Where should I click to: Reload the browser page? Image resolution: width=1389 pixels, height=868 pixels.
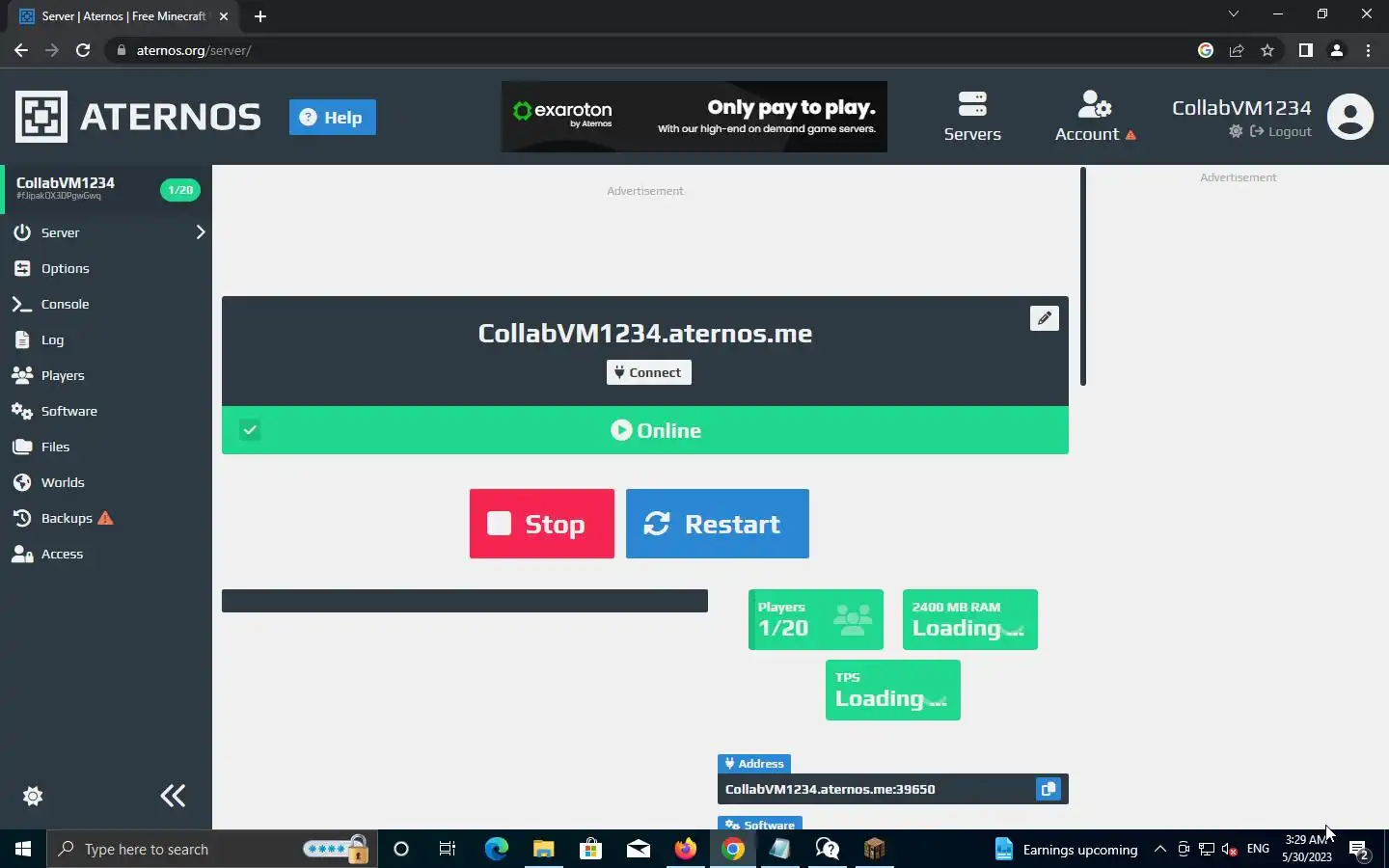click(83, 50)
